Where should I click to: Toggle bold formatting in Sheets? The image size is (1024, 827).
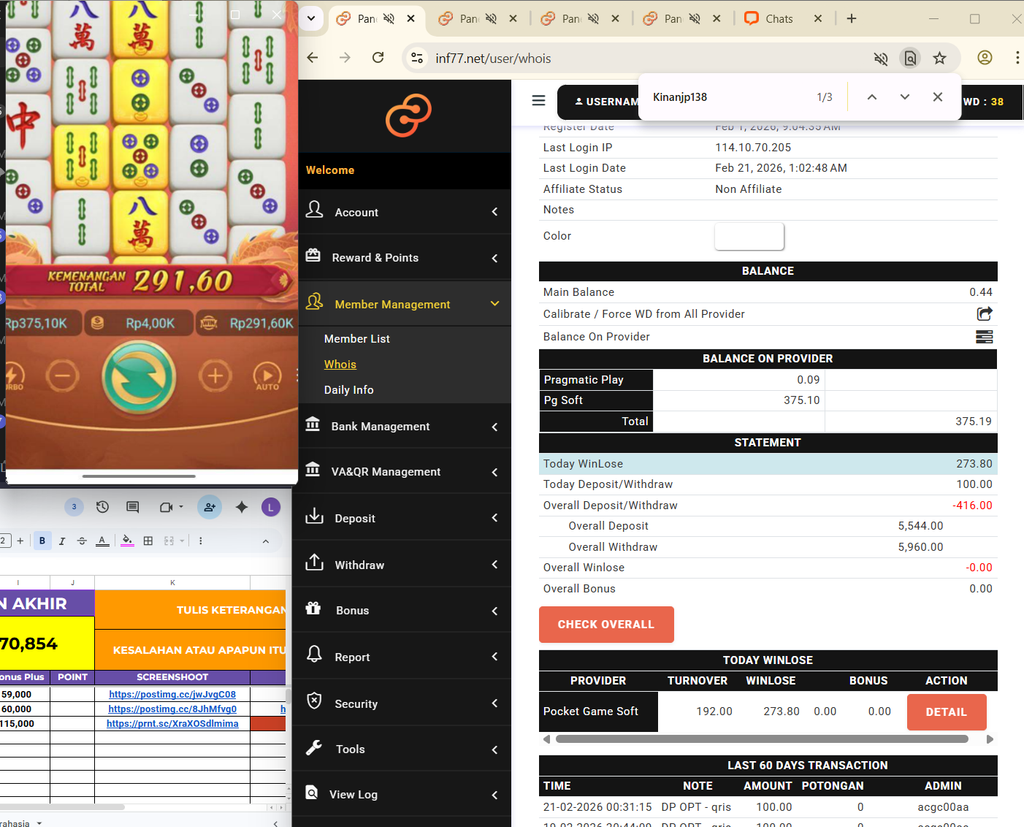pos(42,541)
